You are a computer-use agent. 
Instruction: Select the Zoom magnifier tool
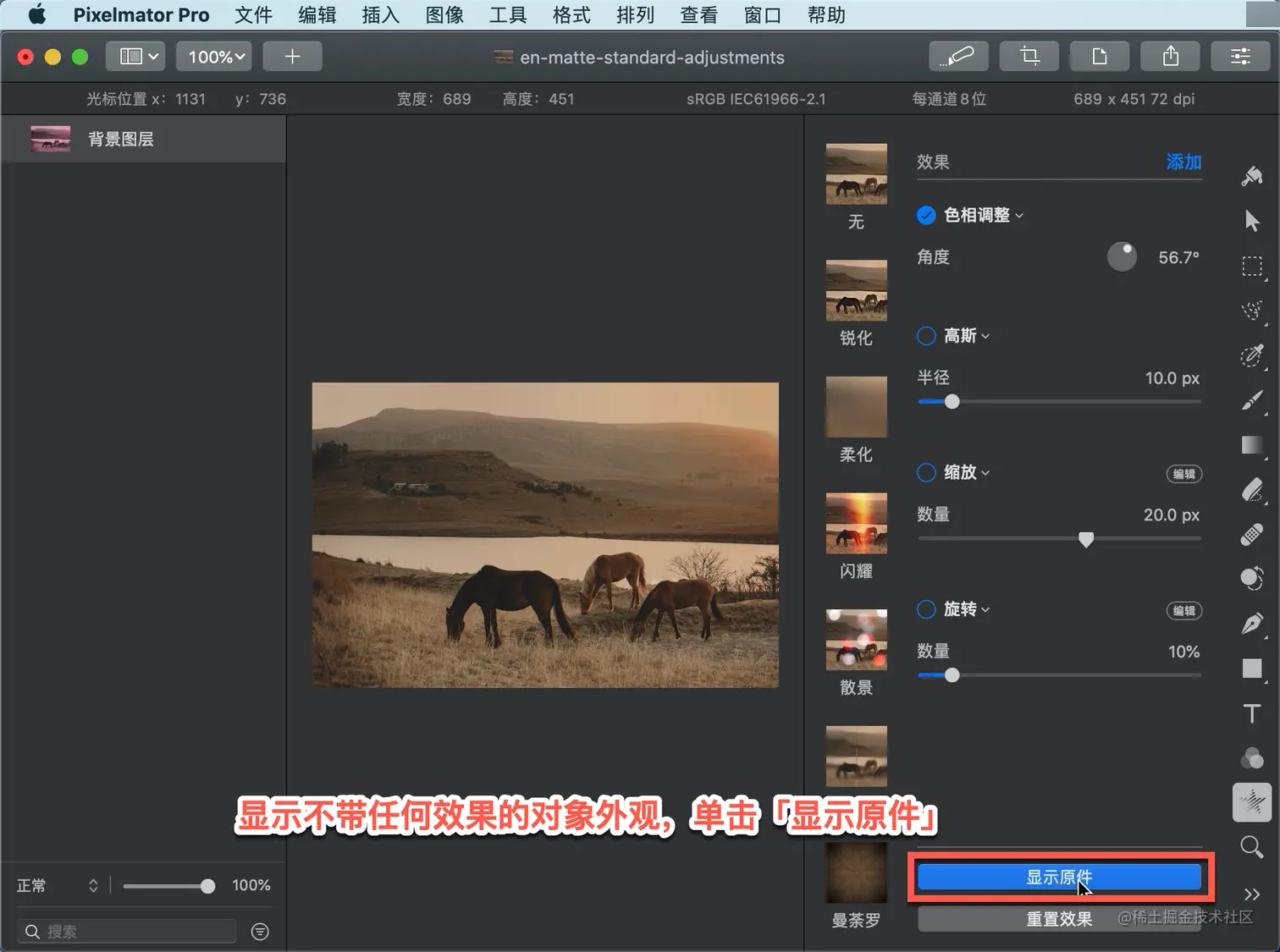1252,846
